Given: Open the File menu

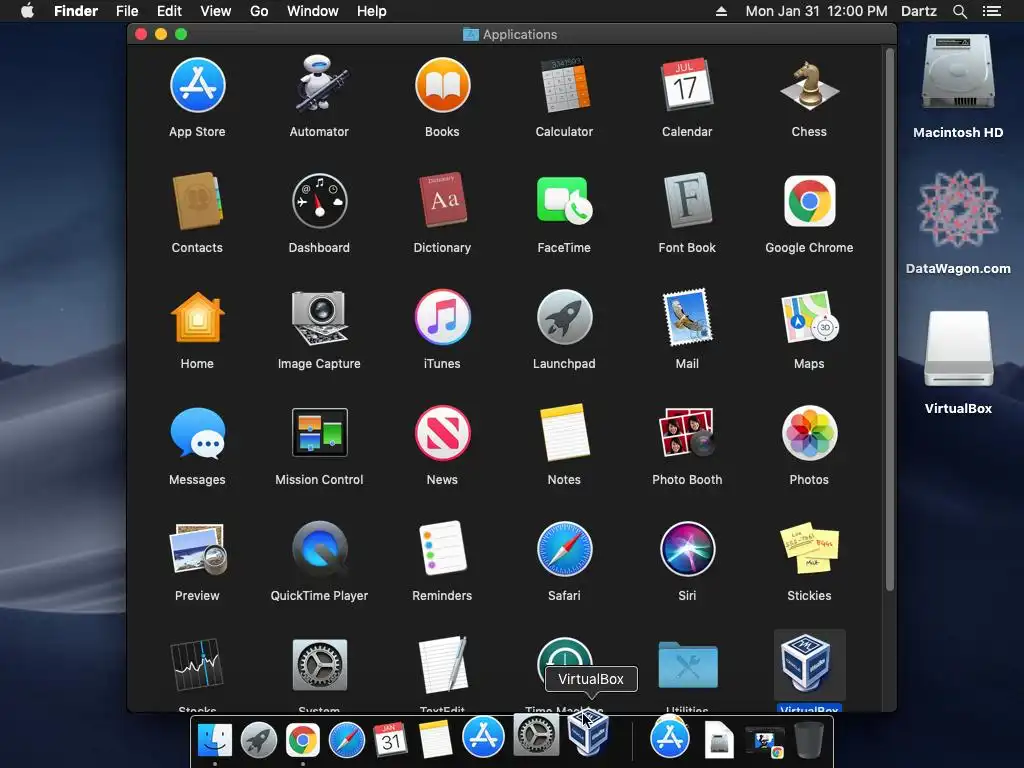Looking at the screenshot, I should [x=127, y=11].
